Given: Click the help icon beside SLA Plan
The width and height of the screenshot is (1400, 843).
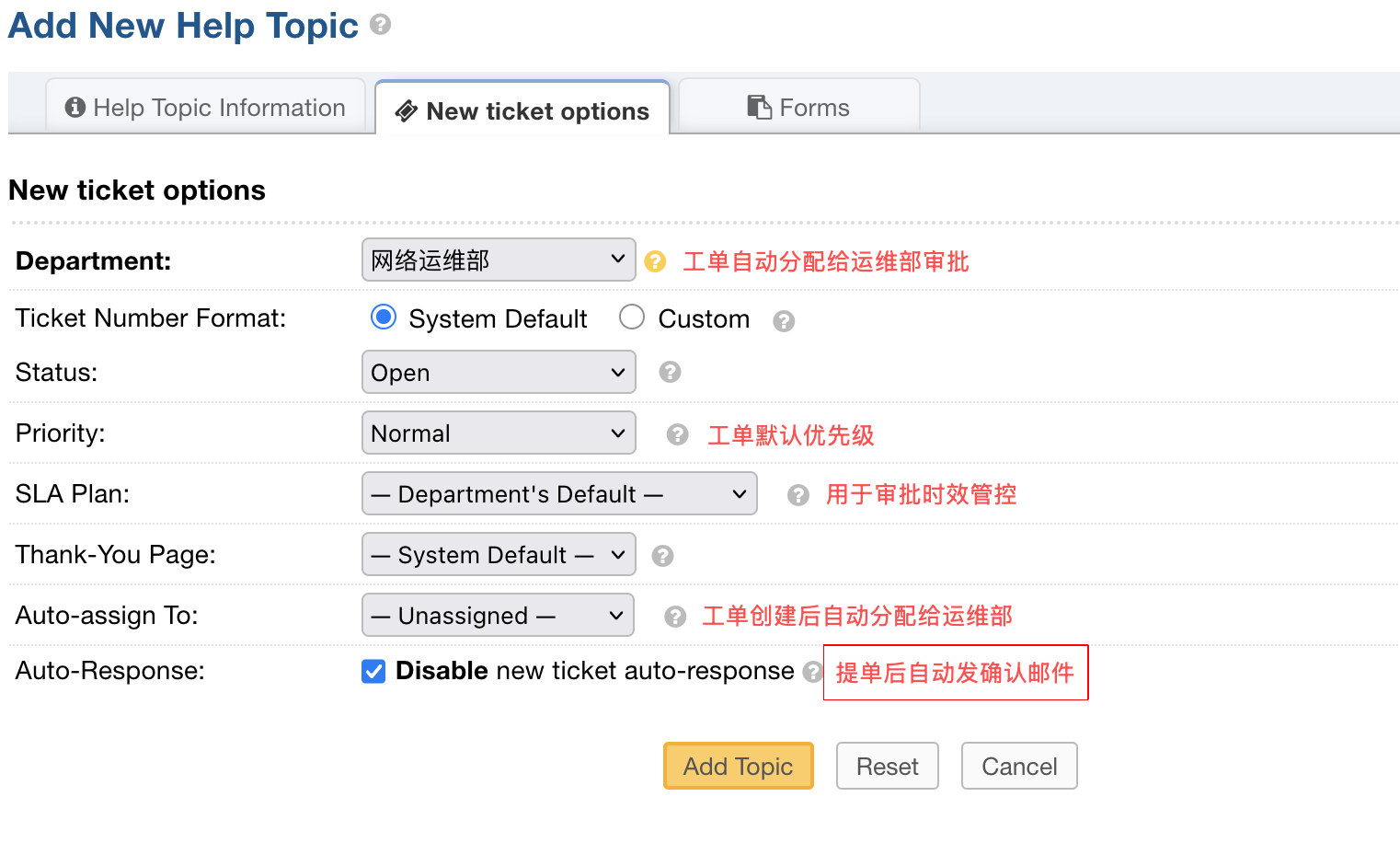Looking at the screenshot, I should point(798,495).
